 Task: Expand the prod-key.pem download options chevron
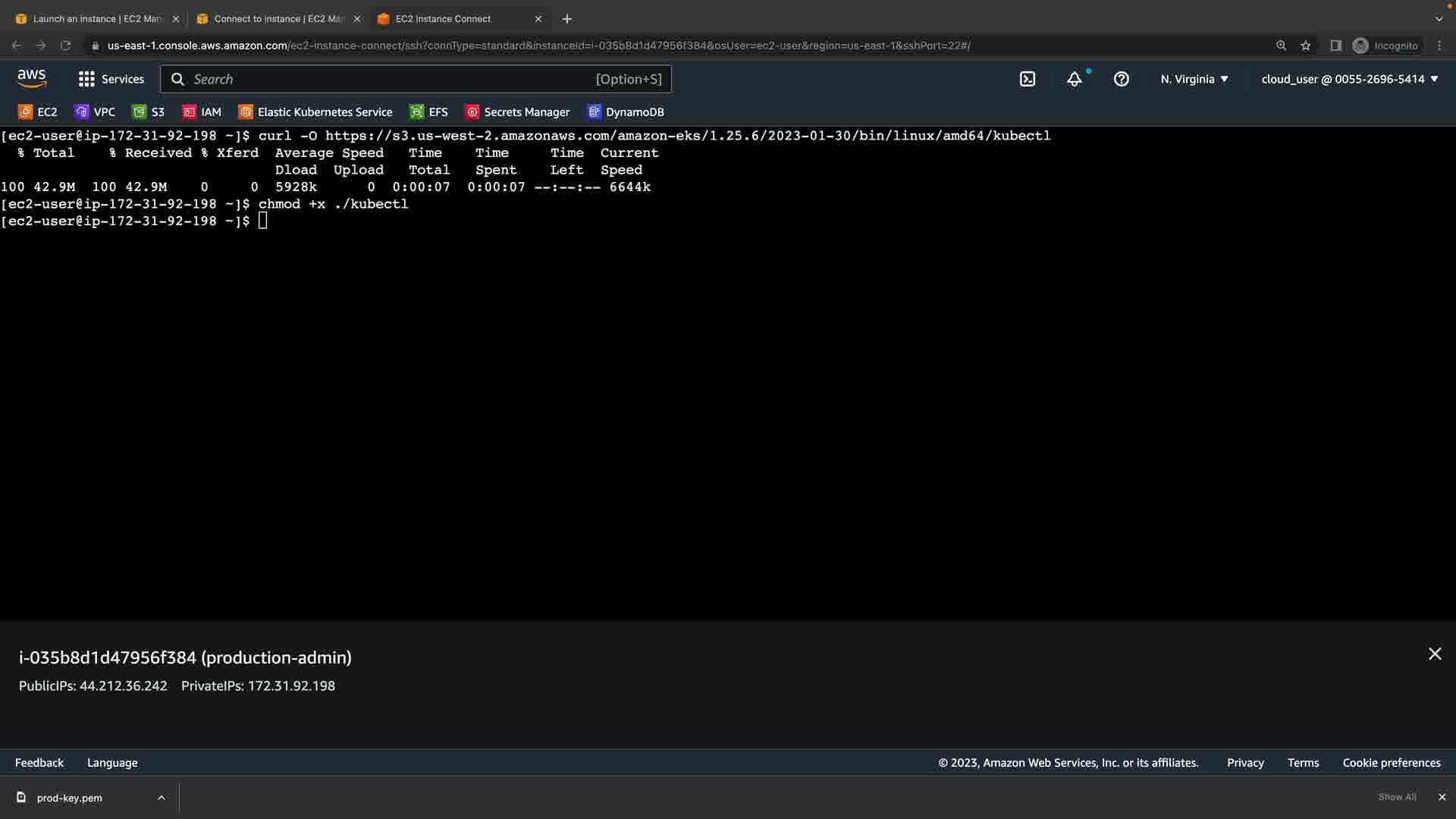click(162, 798)
